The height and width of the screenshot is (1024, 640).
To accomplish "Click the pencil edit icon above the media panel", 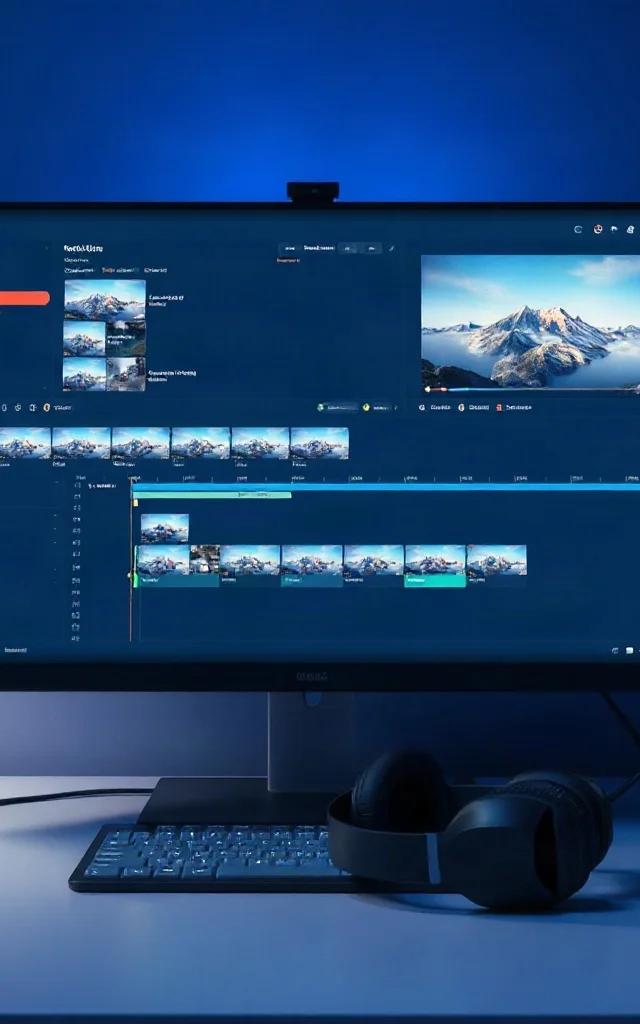I will (x=392, y=248).
